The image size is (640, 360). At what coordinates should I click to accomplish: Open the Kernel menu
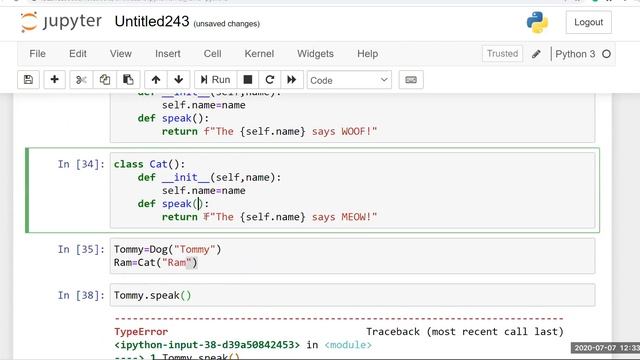click(x=259, y=54)
